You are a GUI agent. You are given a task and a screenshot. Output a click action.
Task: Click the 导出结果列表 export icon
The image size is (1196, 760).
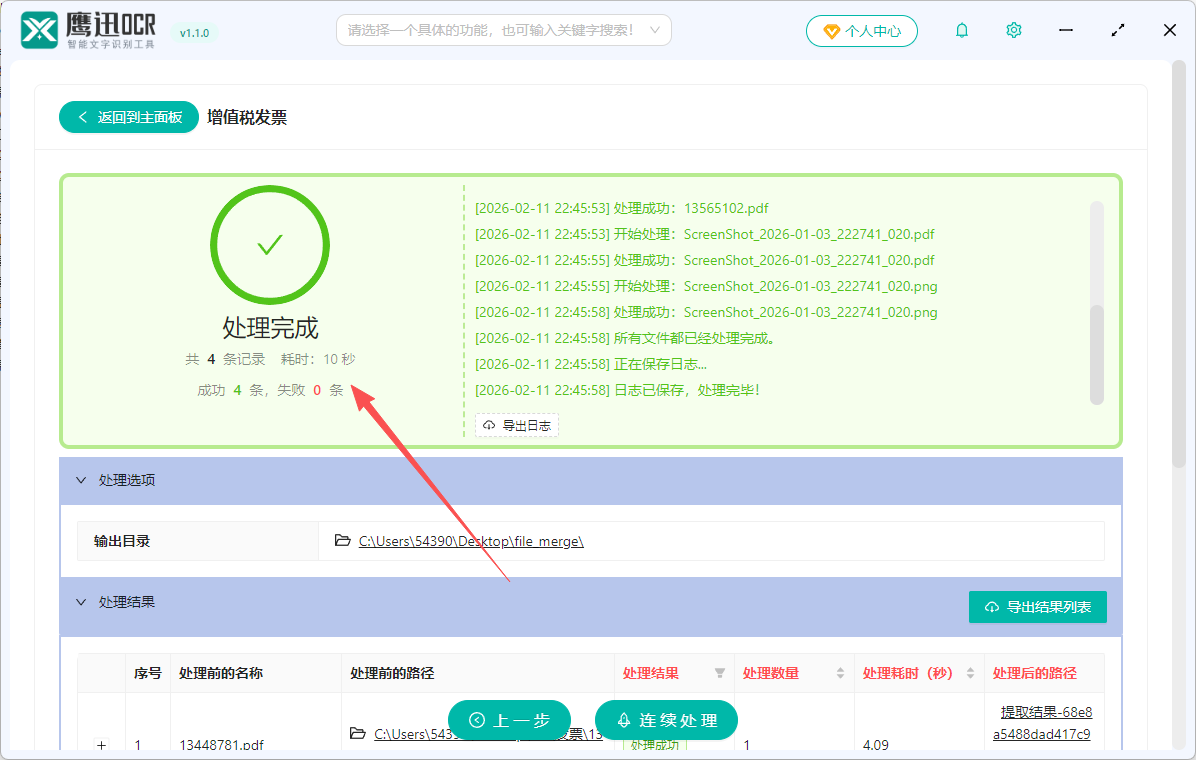pyautogui.click(x=992, y=607)
